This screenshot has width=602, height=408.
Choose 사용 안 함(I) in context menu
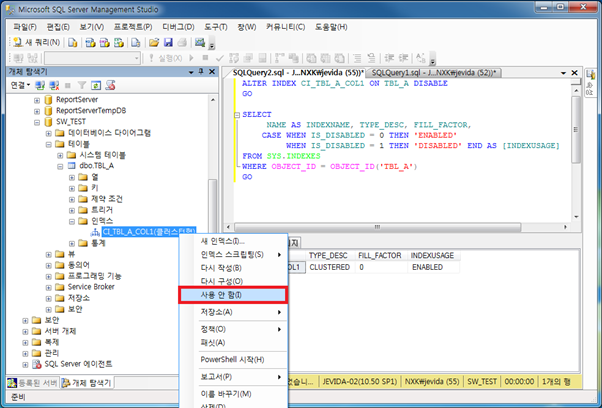click(x=233, y=295)
